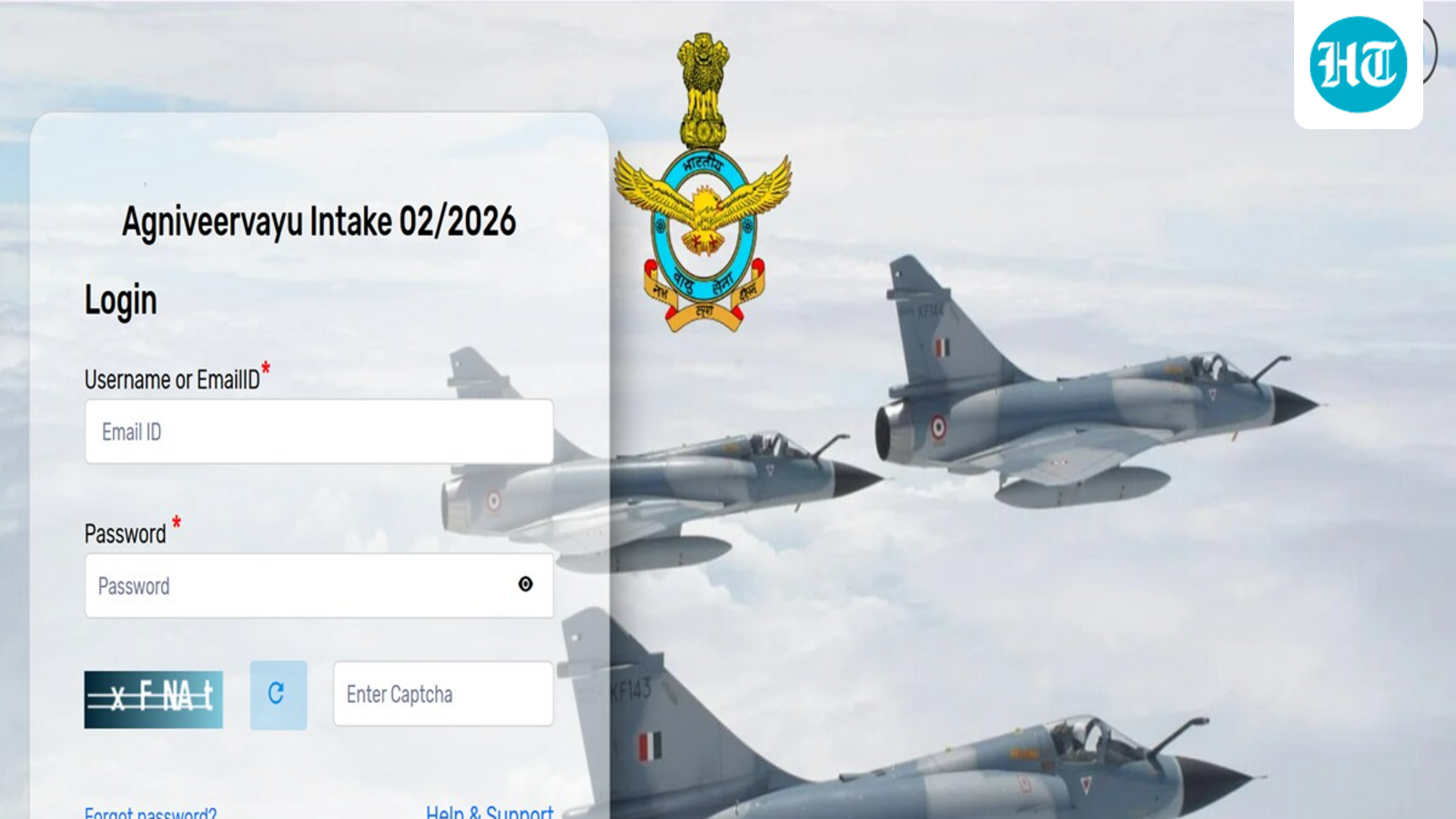Click the Ashoka lion national emblem

(703, 90)
